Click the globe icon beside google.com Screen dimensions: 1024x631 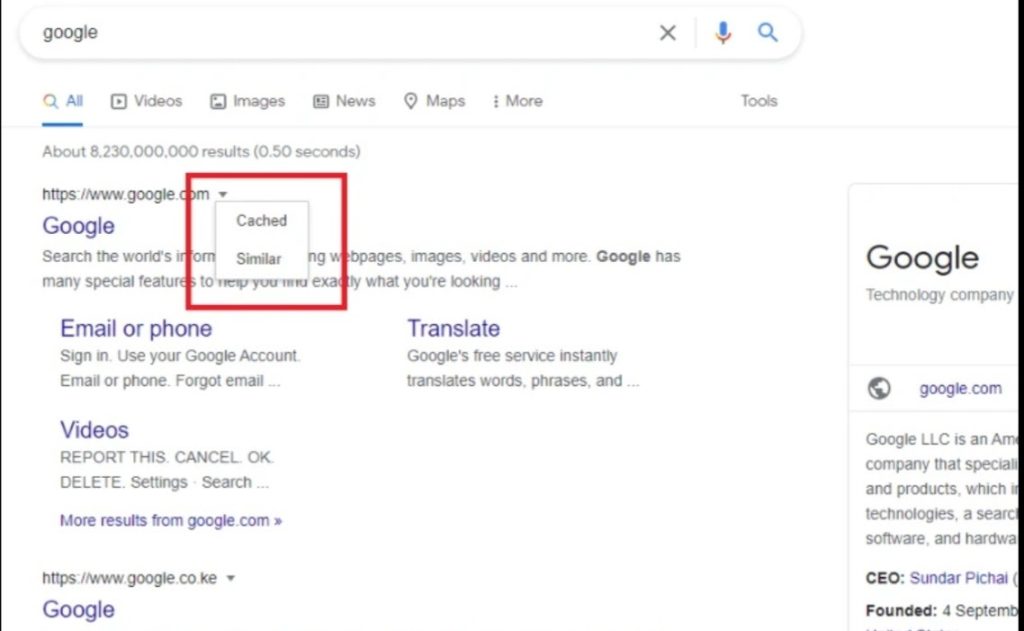tap(879, 388)
